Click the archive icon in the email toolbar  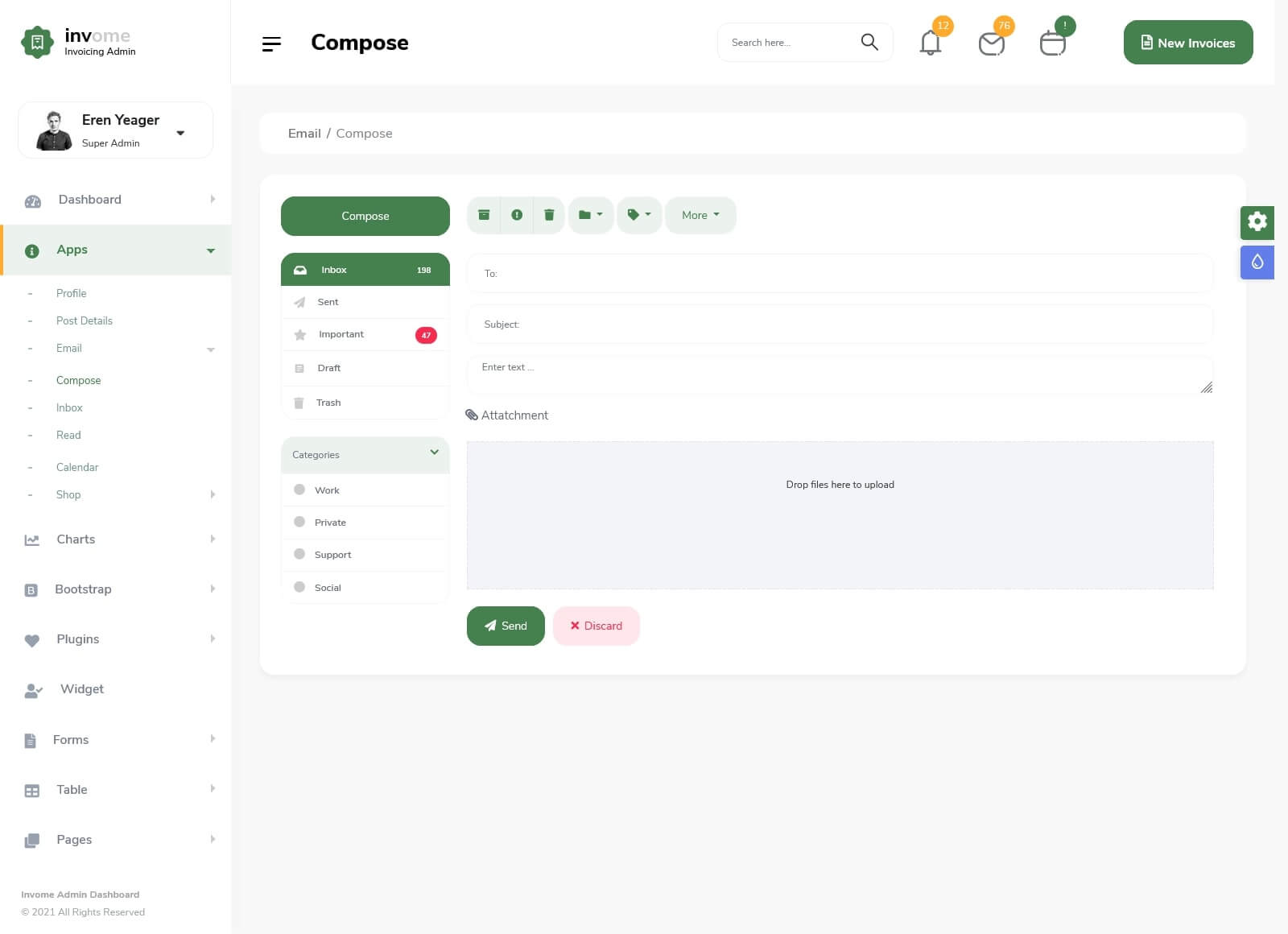(x=484, y=215)
